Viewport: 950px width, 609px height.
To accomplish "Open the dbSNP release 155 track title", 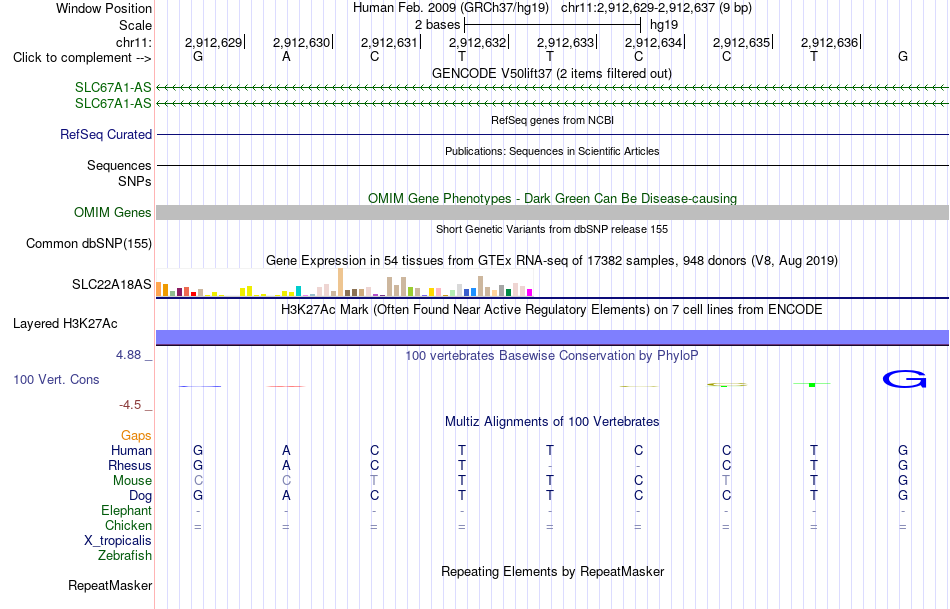I will (552, 229).
